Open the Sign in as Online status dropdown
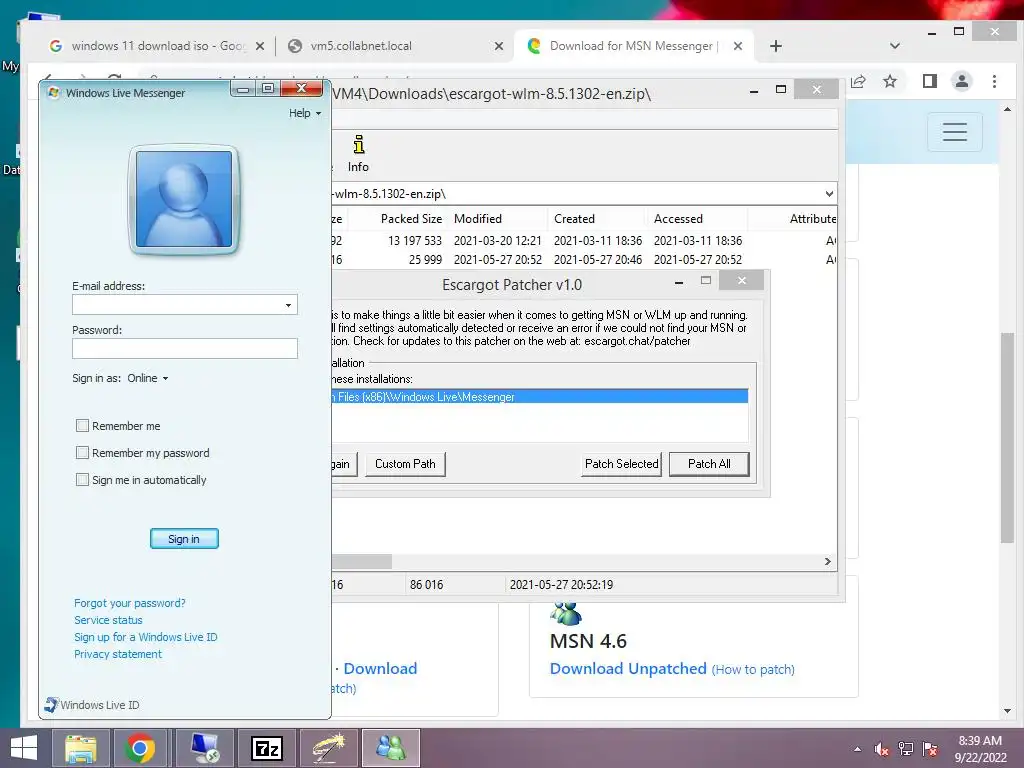This screenshot has height=768, width=1024. pyautogui.click(x=148, y=378)
